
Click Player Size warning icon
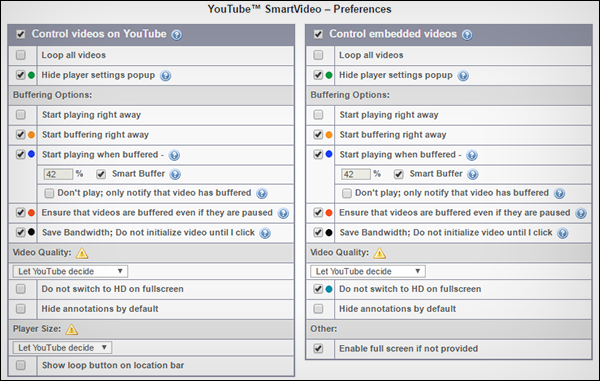point(72,329)
